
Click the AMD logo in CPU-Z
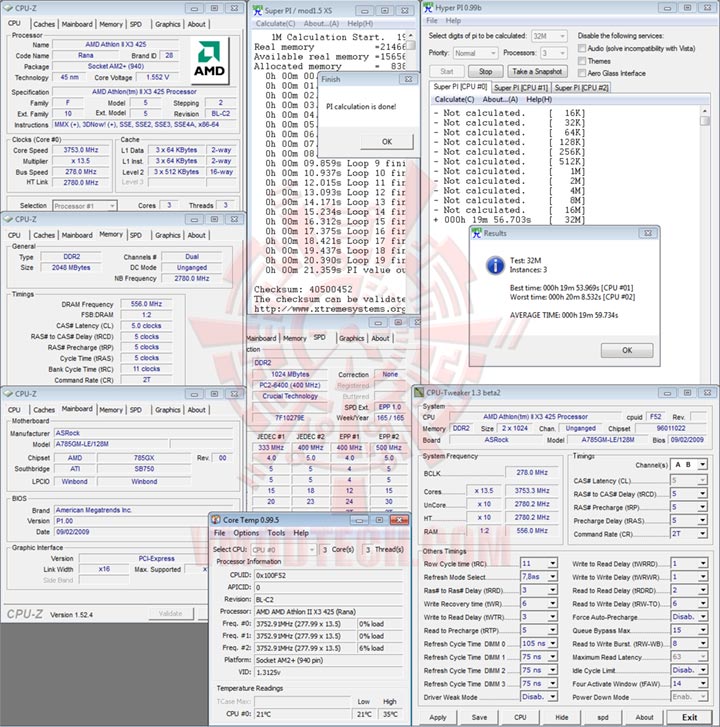pos(210,61)
